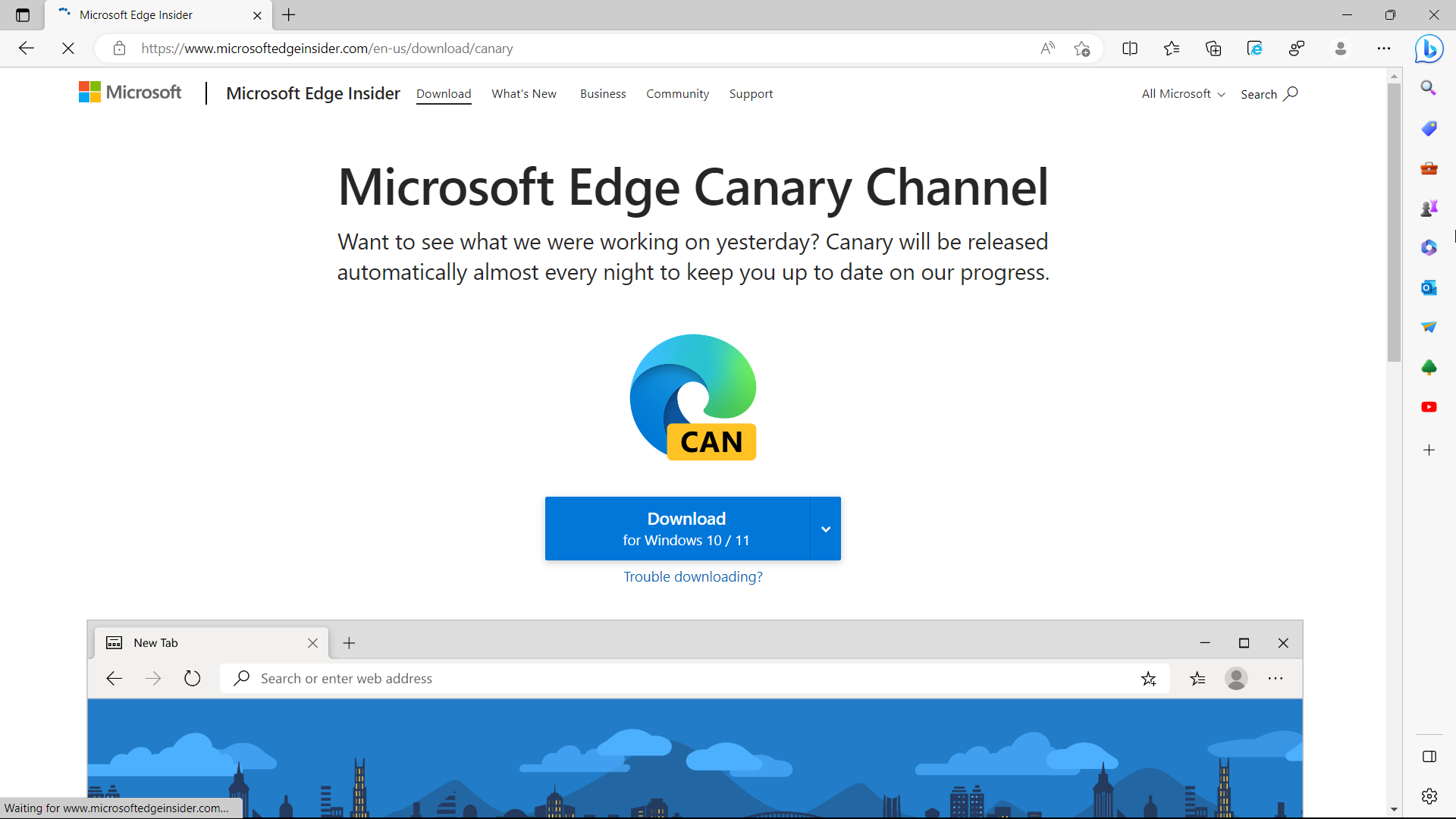Image resolution: width=1456 pixels, height=819 pixels.
Task: Open the browser profile account icon
Action: pyautogui.click(x=1340, y=49)
